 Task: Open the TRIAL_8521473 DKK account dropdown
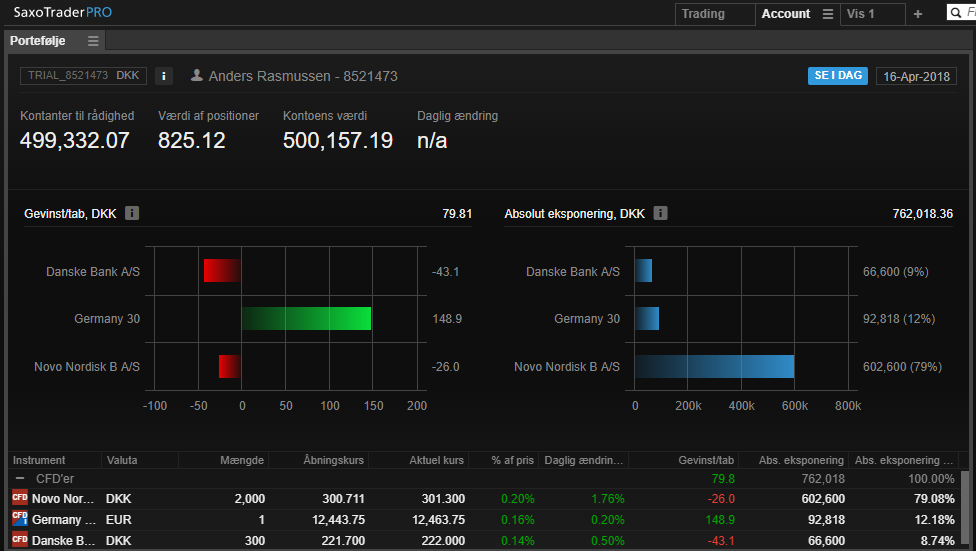pos(83,76)
